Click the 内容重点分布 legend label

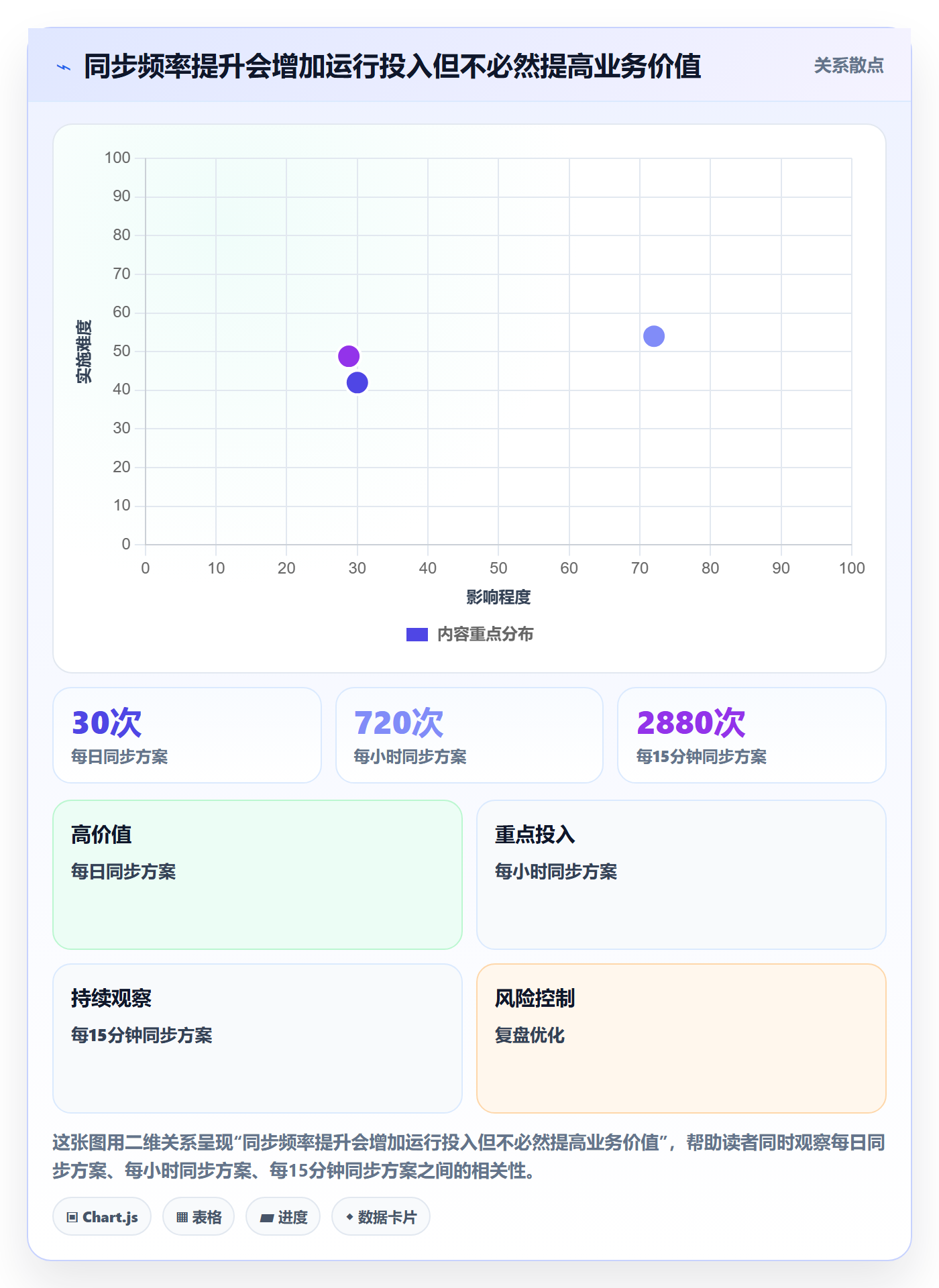tap(485, 635)
